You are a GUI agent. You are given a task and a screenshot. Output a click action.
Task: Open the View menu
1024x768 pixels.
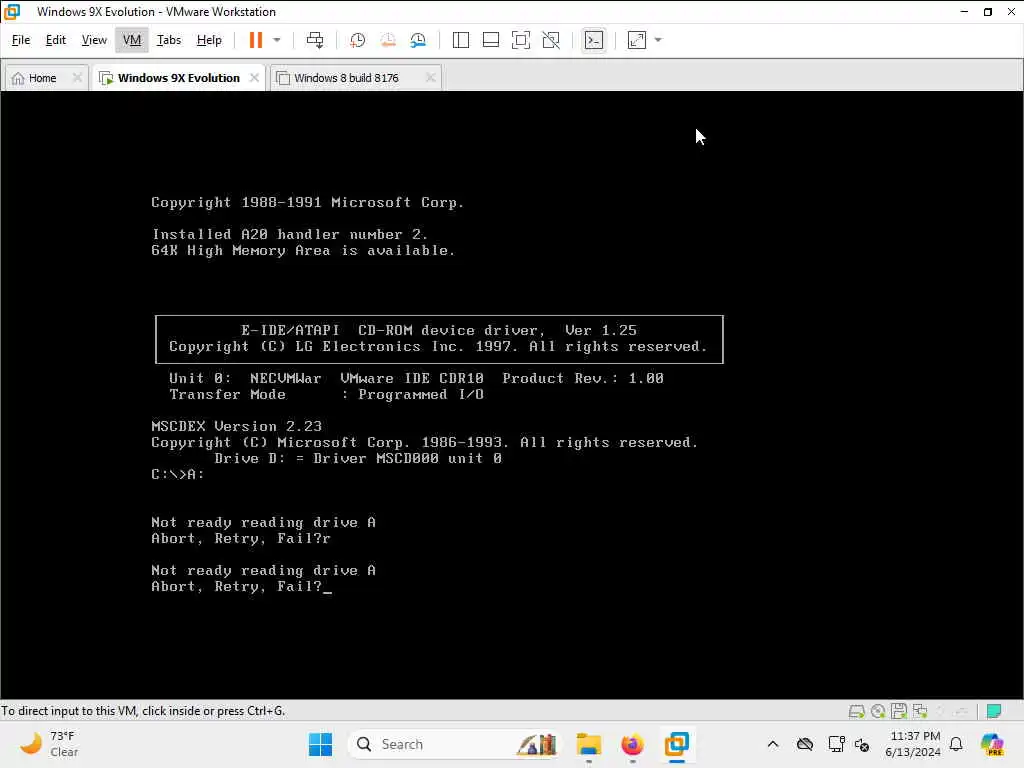94,40
